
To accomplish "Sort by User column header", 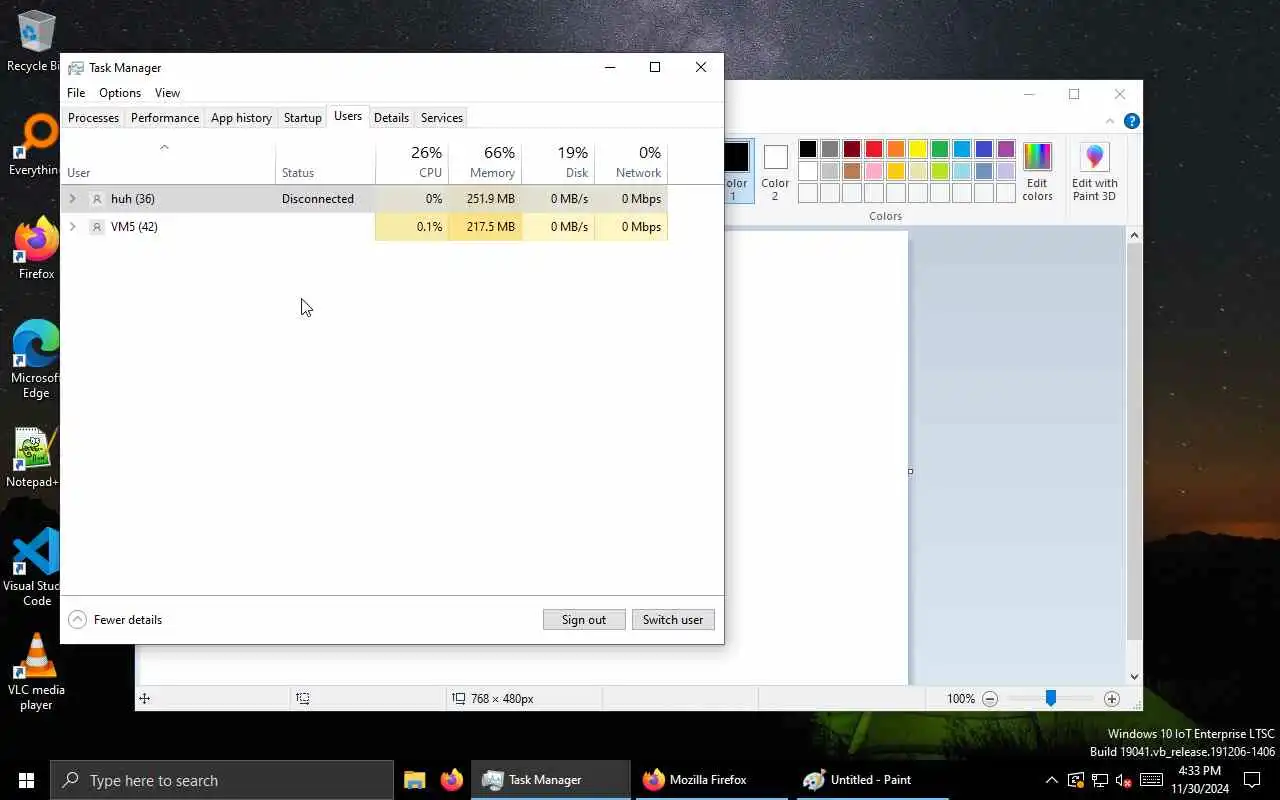I will coord(168,163).
